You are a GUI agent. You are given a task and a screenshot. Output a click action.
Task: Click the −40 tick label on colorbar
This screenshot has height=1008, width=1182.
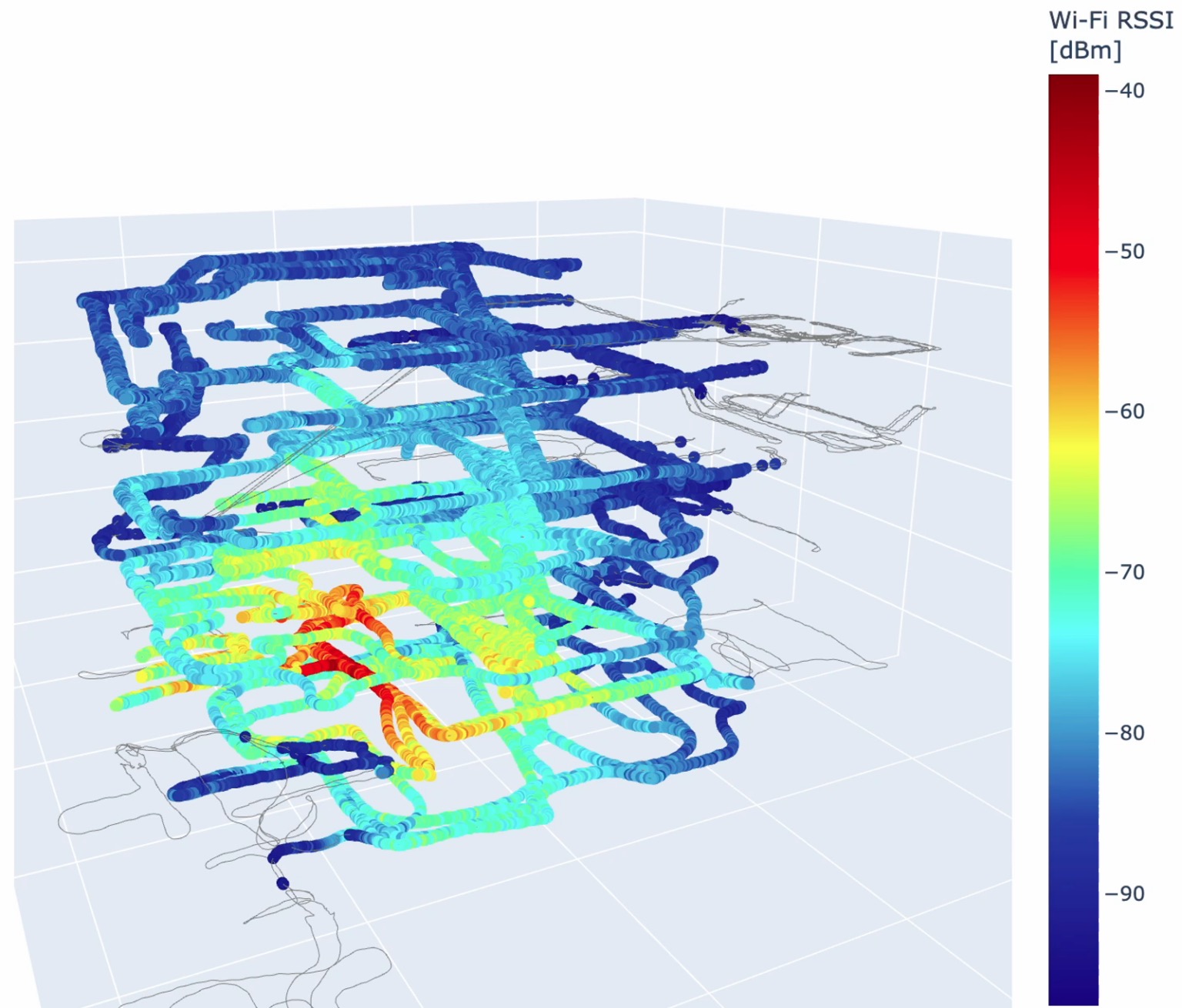[1124, 91]
